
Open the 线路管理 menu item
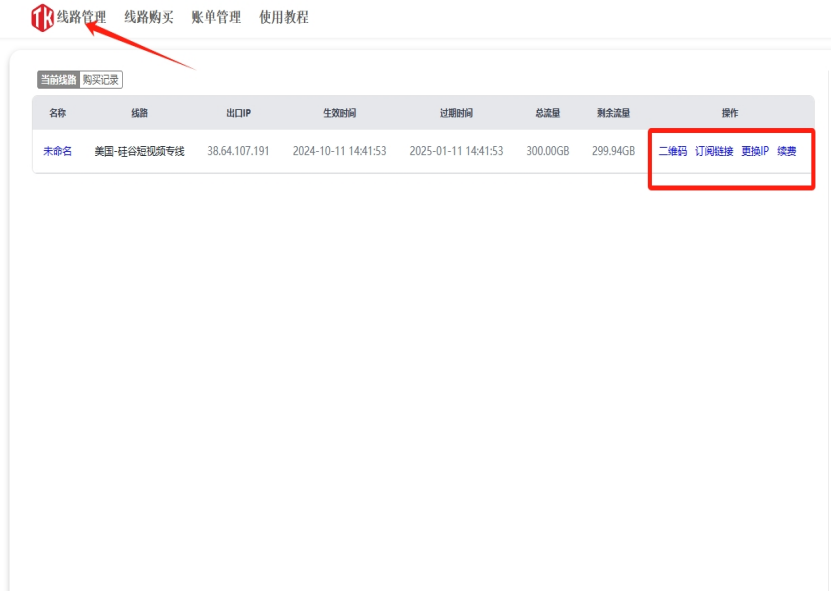pyautogui.click(x=82, y=17)
